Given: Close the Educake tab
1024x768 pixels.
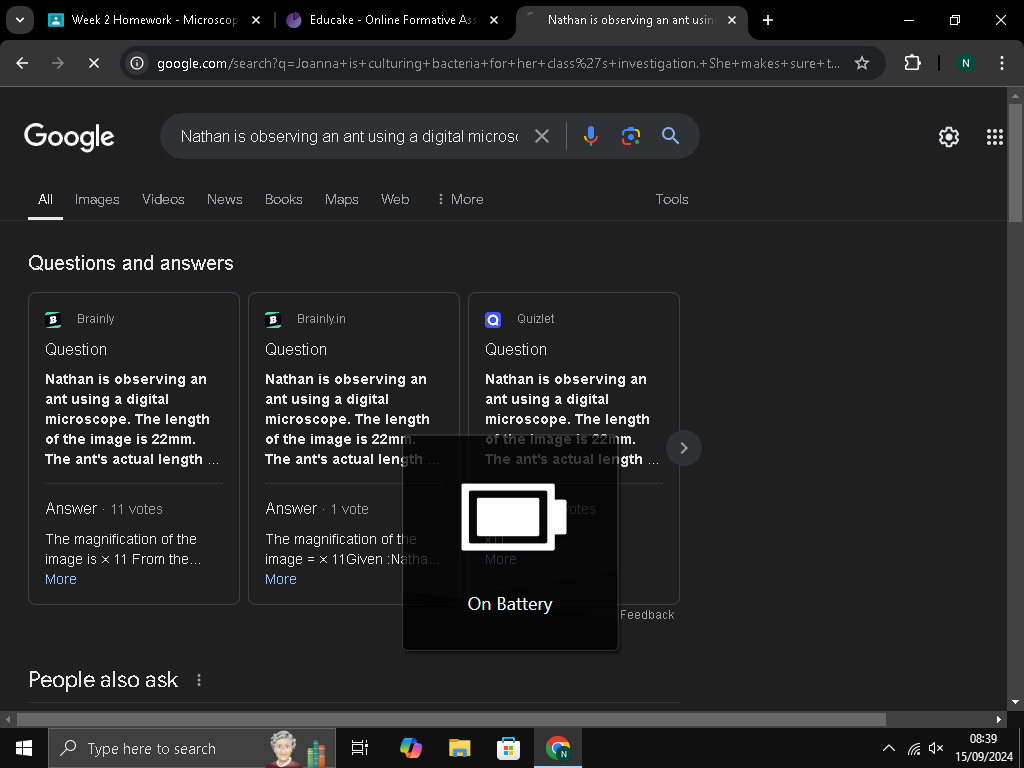Looking at the screenshot, I should 494,20.
